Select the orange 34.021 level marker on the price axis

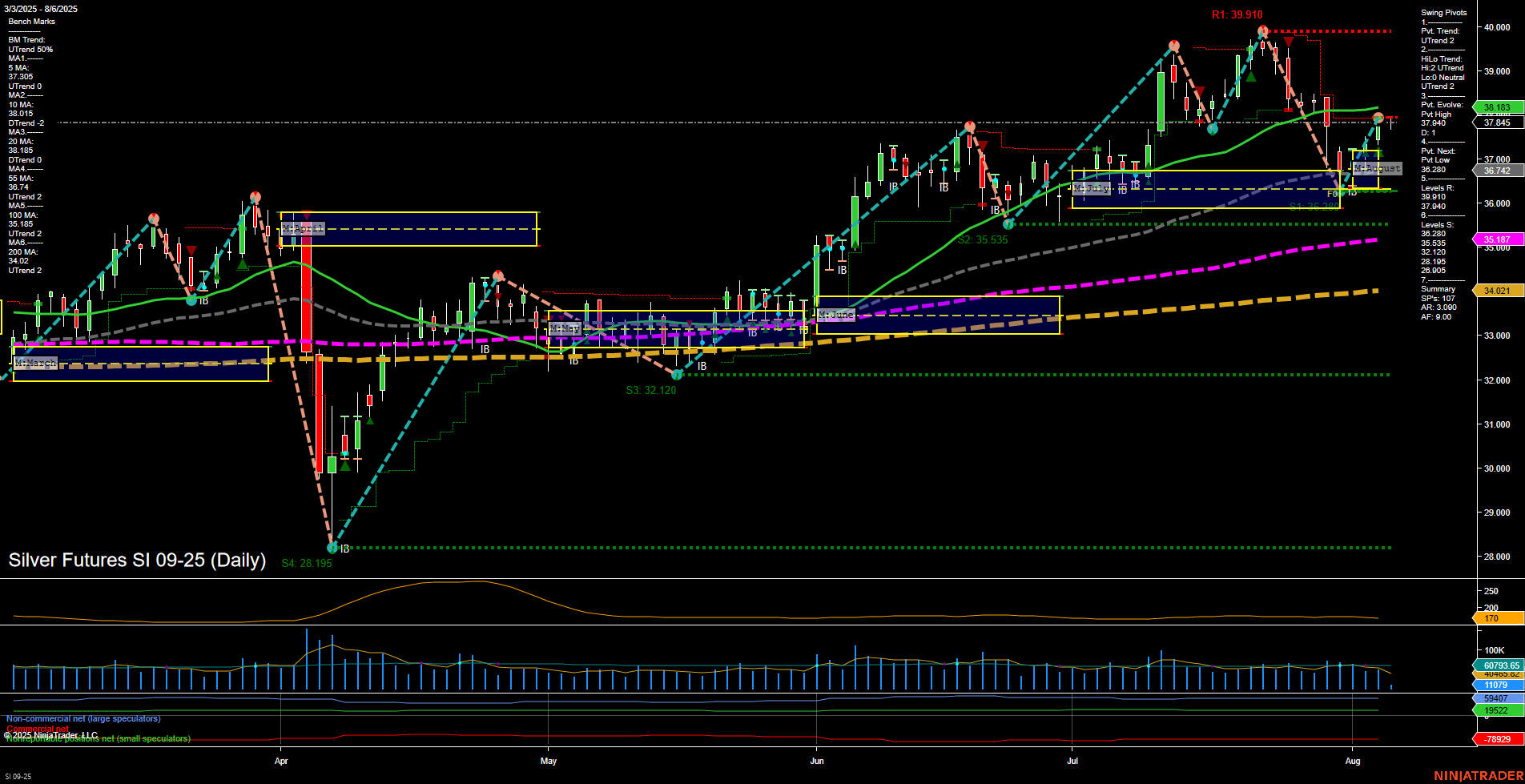[x=1496, y=290]
